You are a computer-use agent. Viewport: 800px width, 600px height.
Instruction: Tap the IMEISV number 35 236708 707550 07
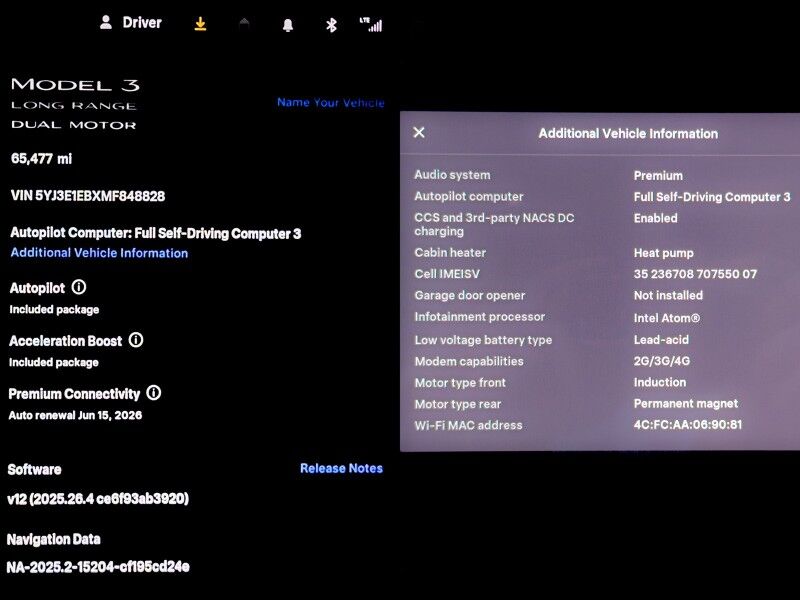pyautogui.click(x=695, y=274)
